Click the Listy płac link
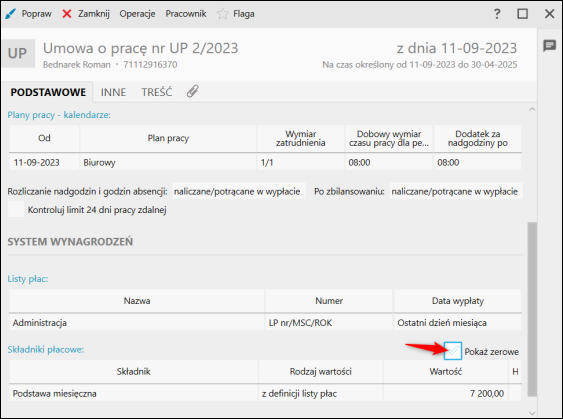This screenshot has width=563, height=419. click(x=28, y=279)
